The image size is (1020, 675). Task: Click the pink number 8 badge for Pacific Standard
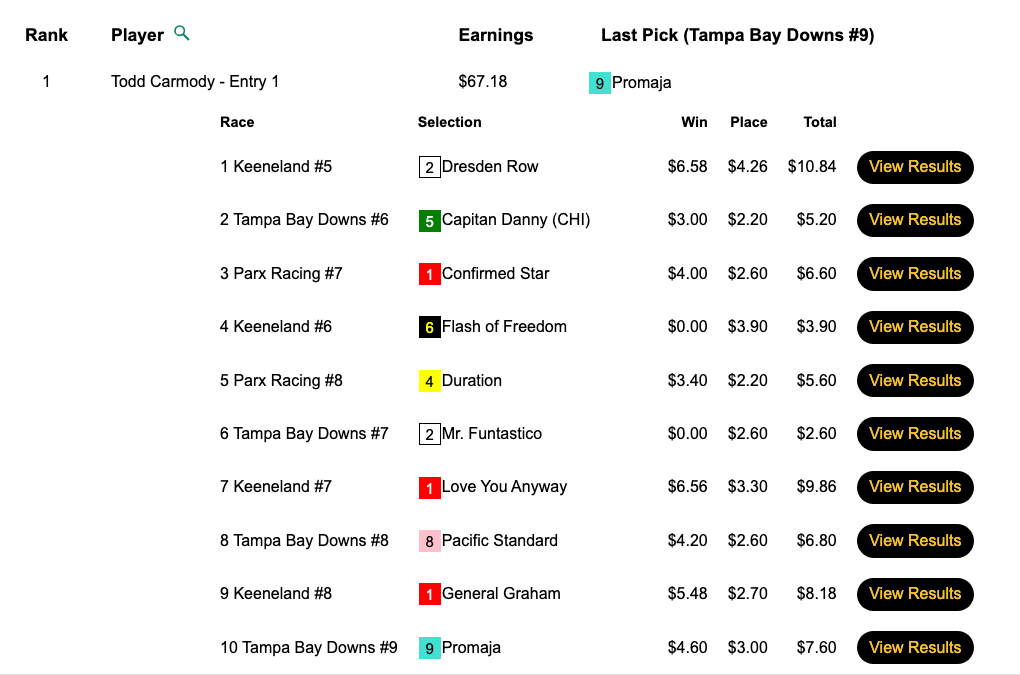429,541
